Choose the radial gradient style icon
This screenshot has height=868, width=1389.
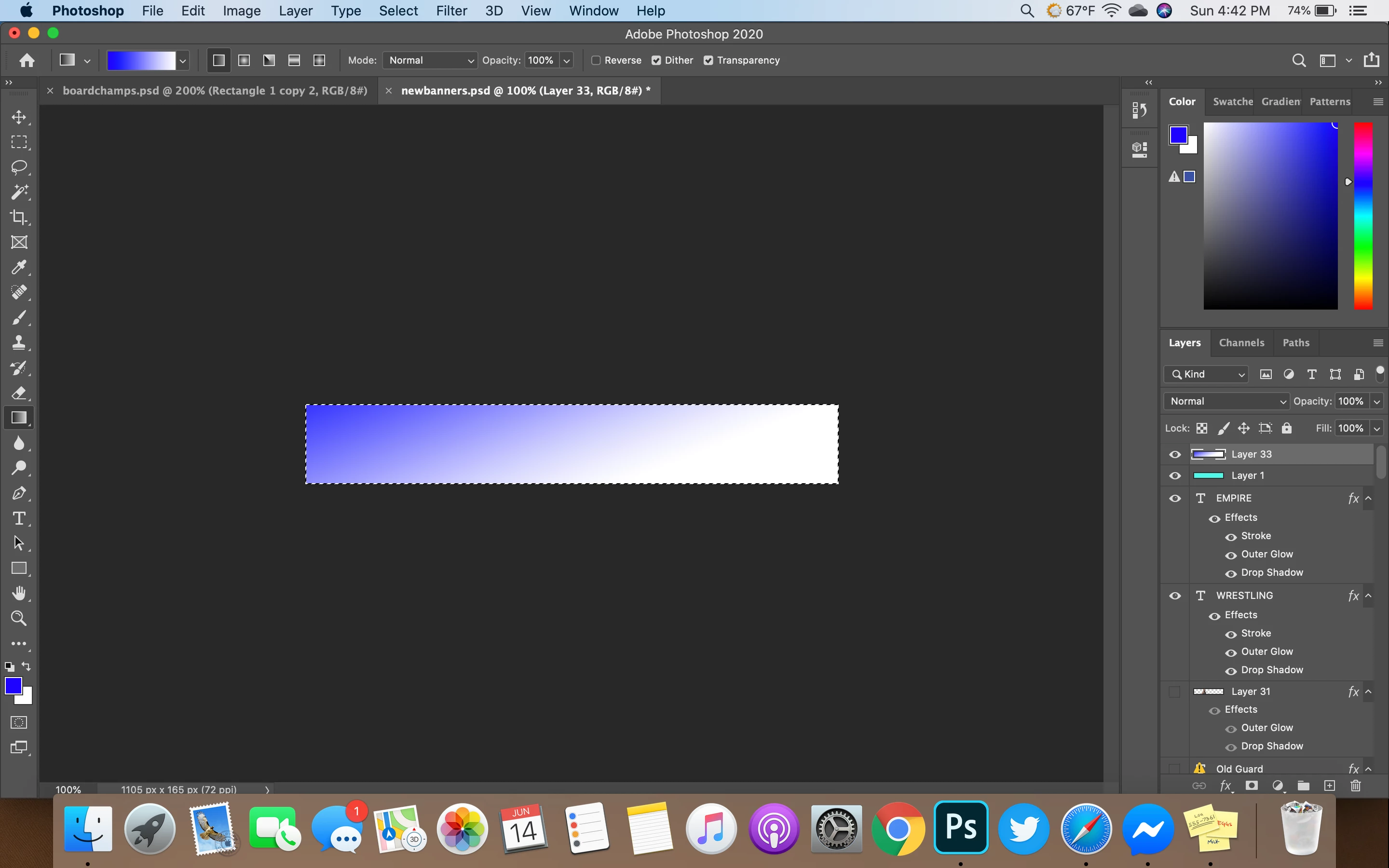pyautogui.click(x=244, y=60)
